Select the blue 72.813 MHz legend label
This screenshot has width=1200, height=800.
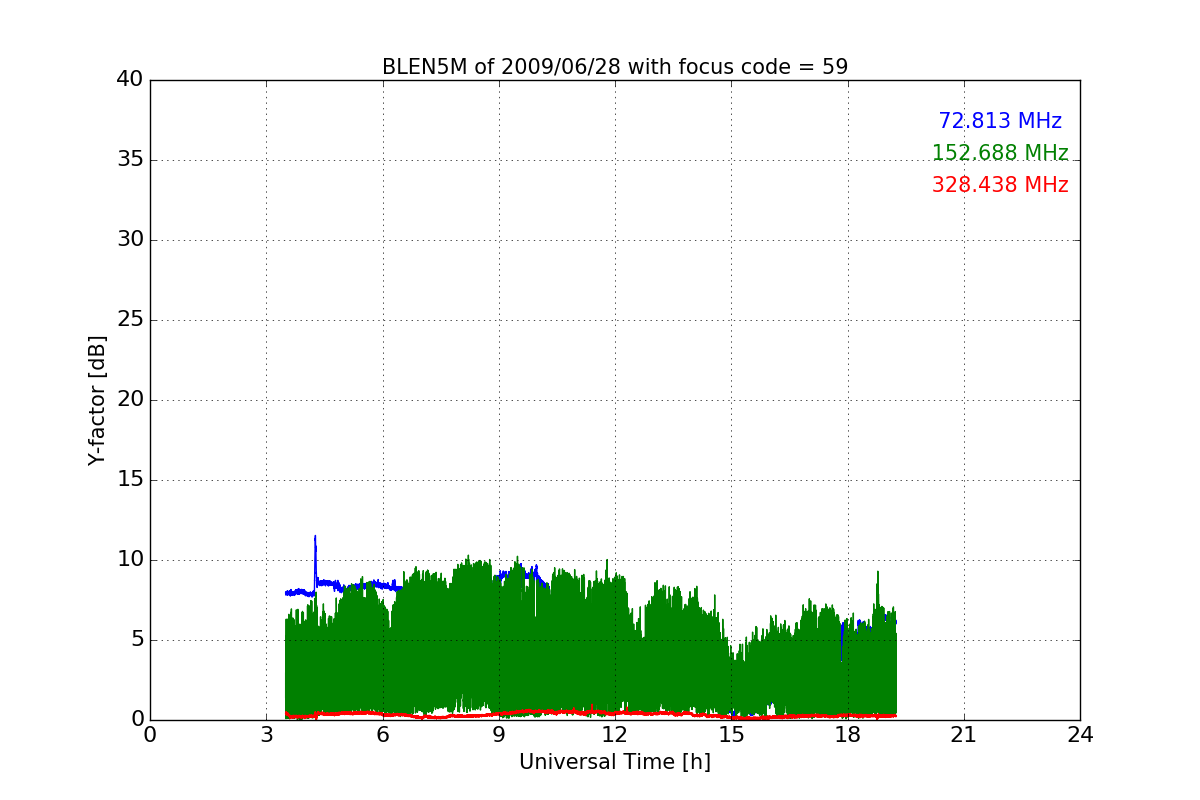[1000, 121]
